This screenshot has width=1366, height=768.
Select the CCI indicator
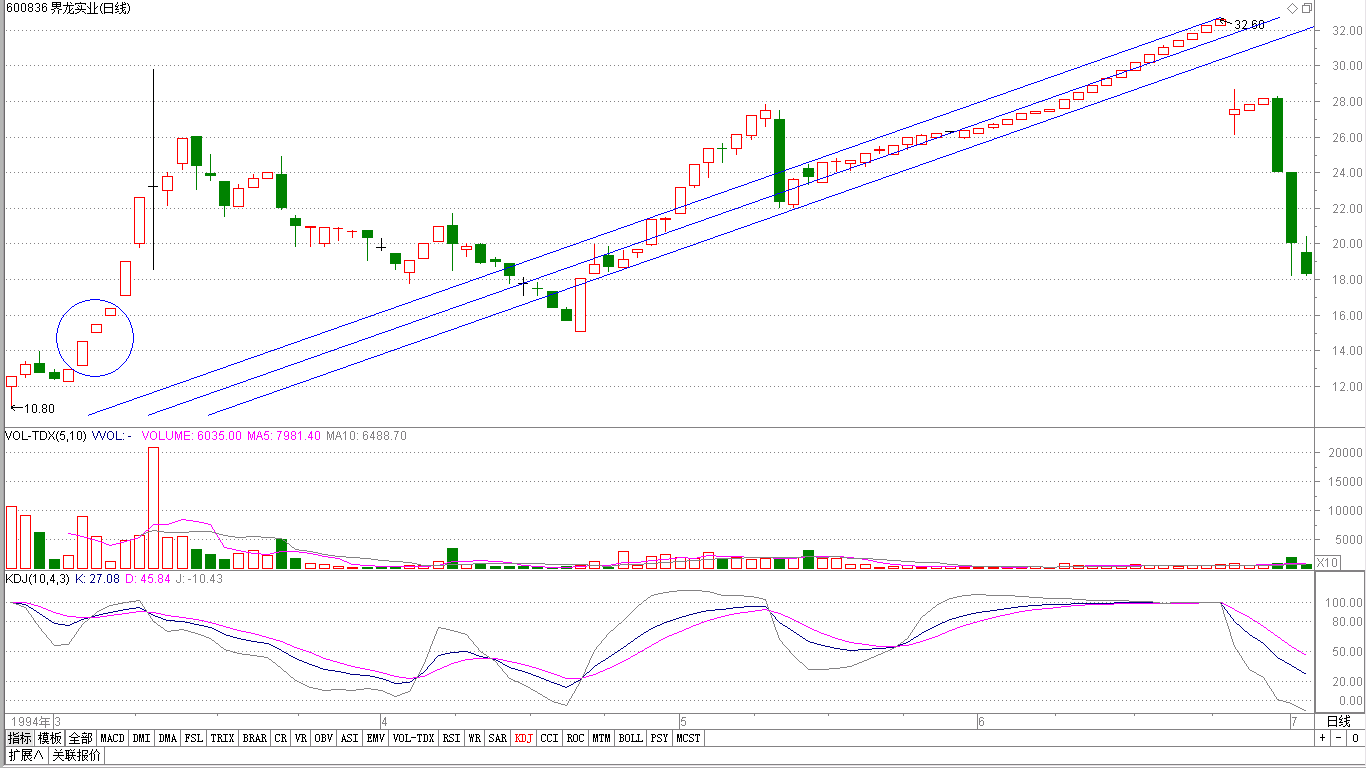point(550,738)
